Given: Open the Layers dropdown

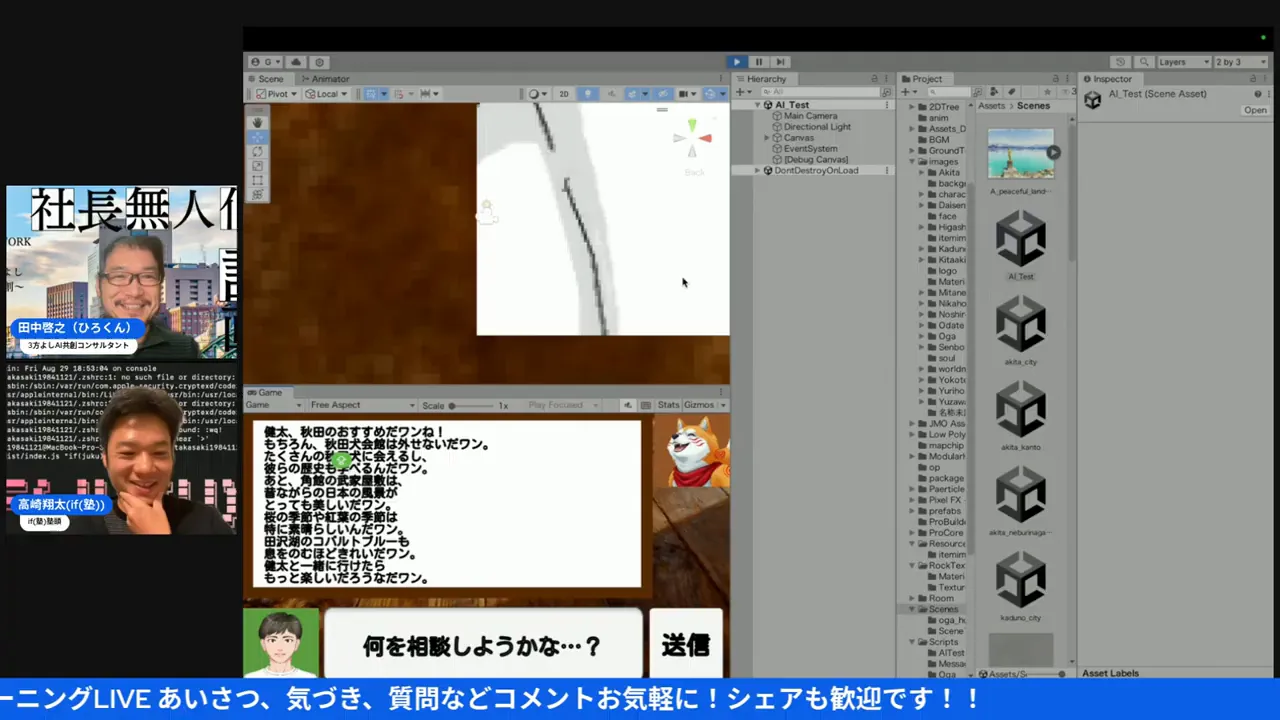Looking at the screenshot, I should tap(1184, 62).
